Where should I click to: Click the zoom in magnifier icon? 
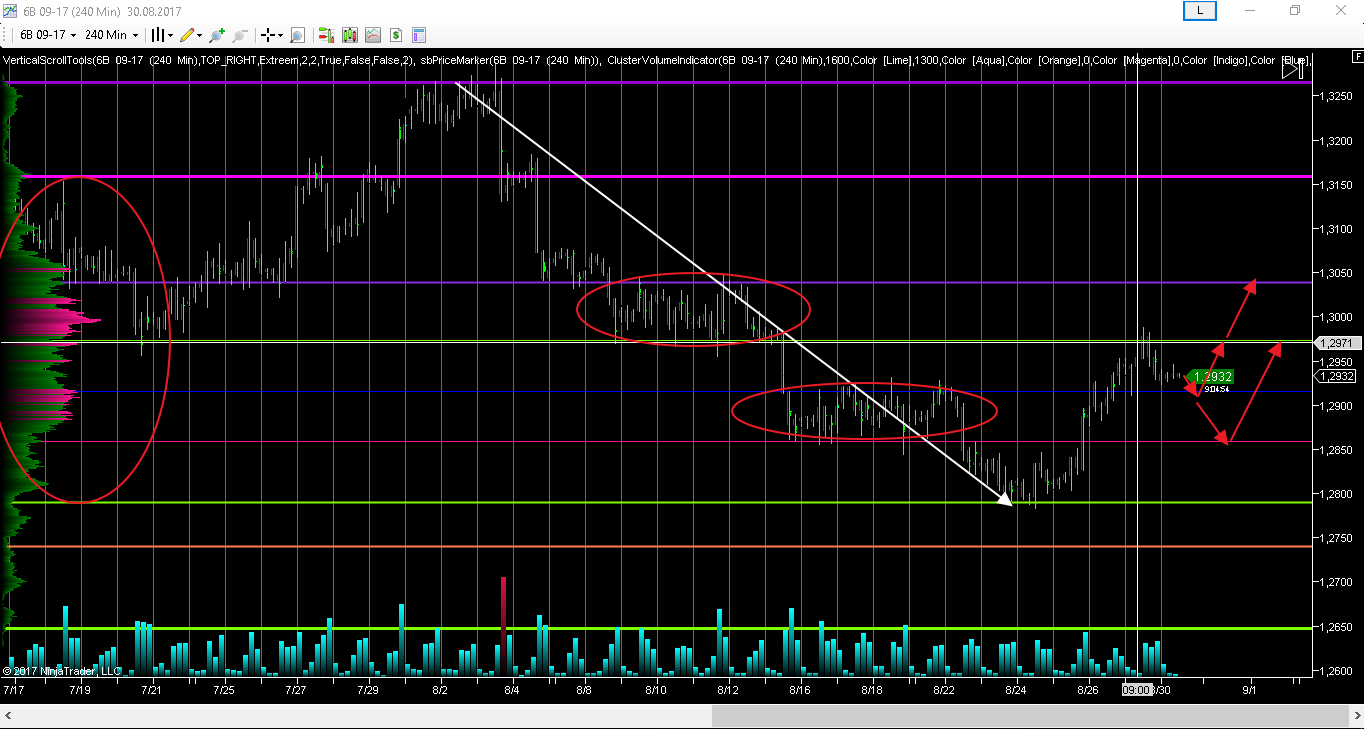point(217,35)
